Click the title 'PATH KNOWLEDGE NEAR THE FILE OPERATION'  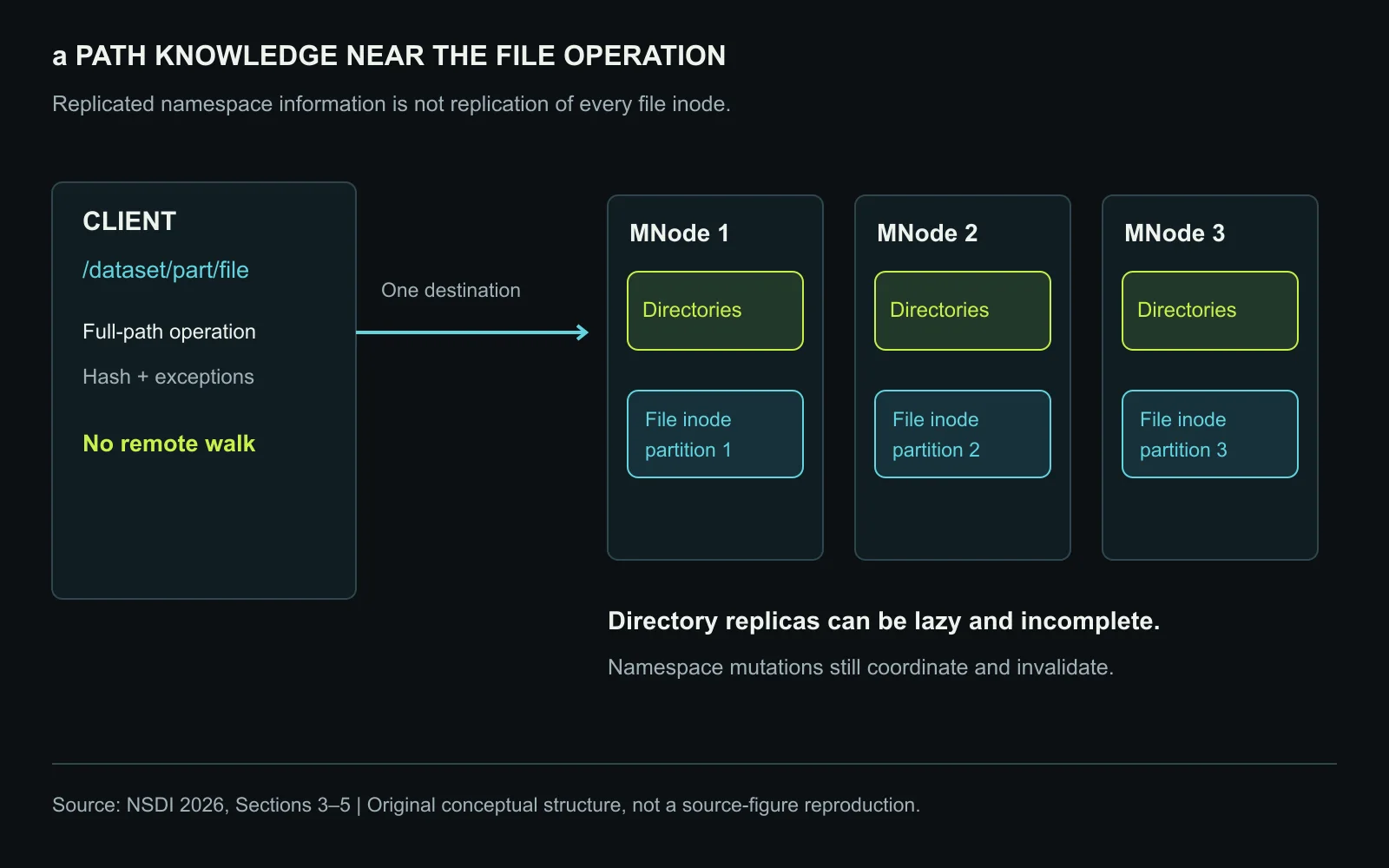[400, 56]
